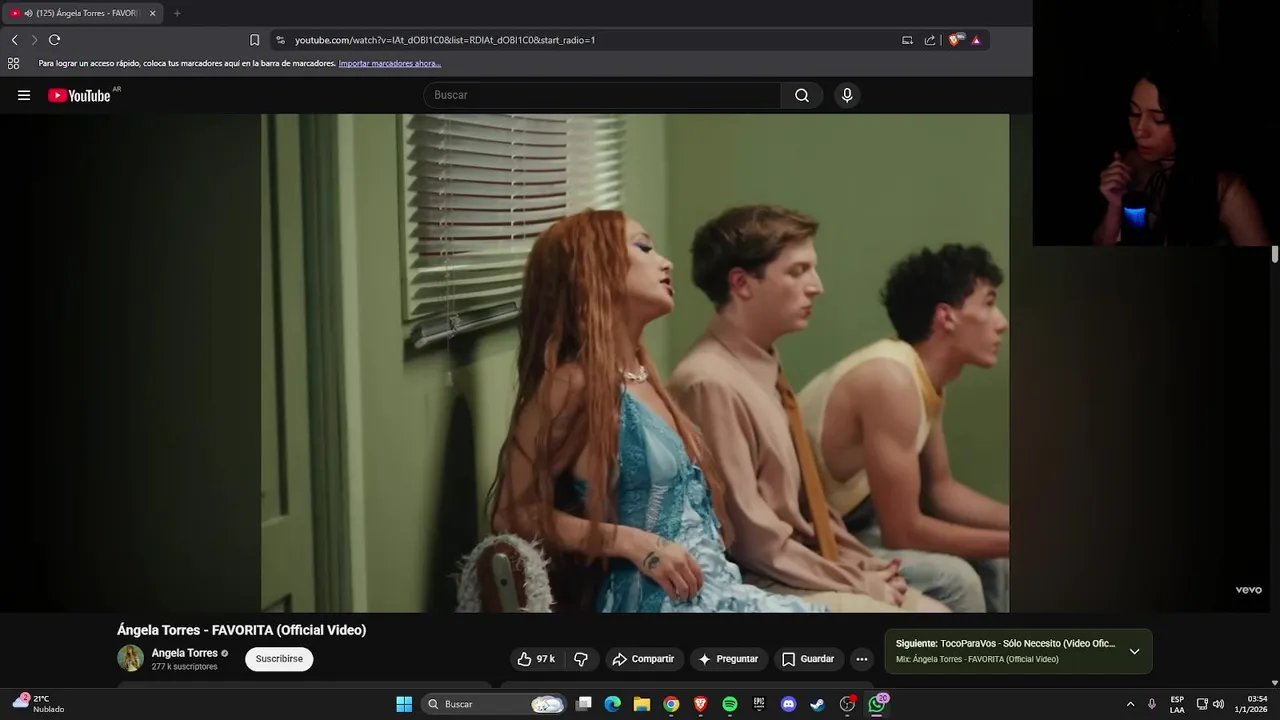Image resolution: width=1280 pixels, height=720 pixels.
Task: Open more actions three-dot menu
Action: click(862, 659)
